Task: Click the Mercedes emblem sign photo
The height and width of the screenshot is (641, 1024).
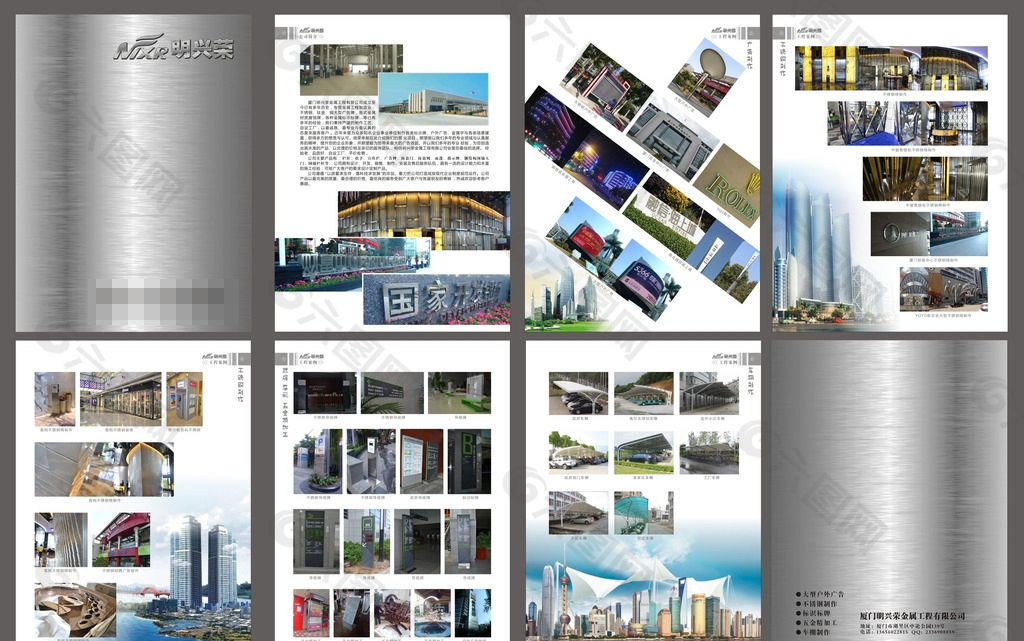Action: click(900, 233)
